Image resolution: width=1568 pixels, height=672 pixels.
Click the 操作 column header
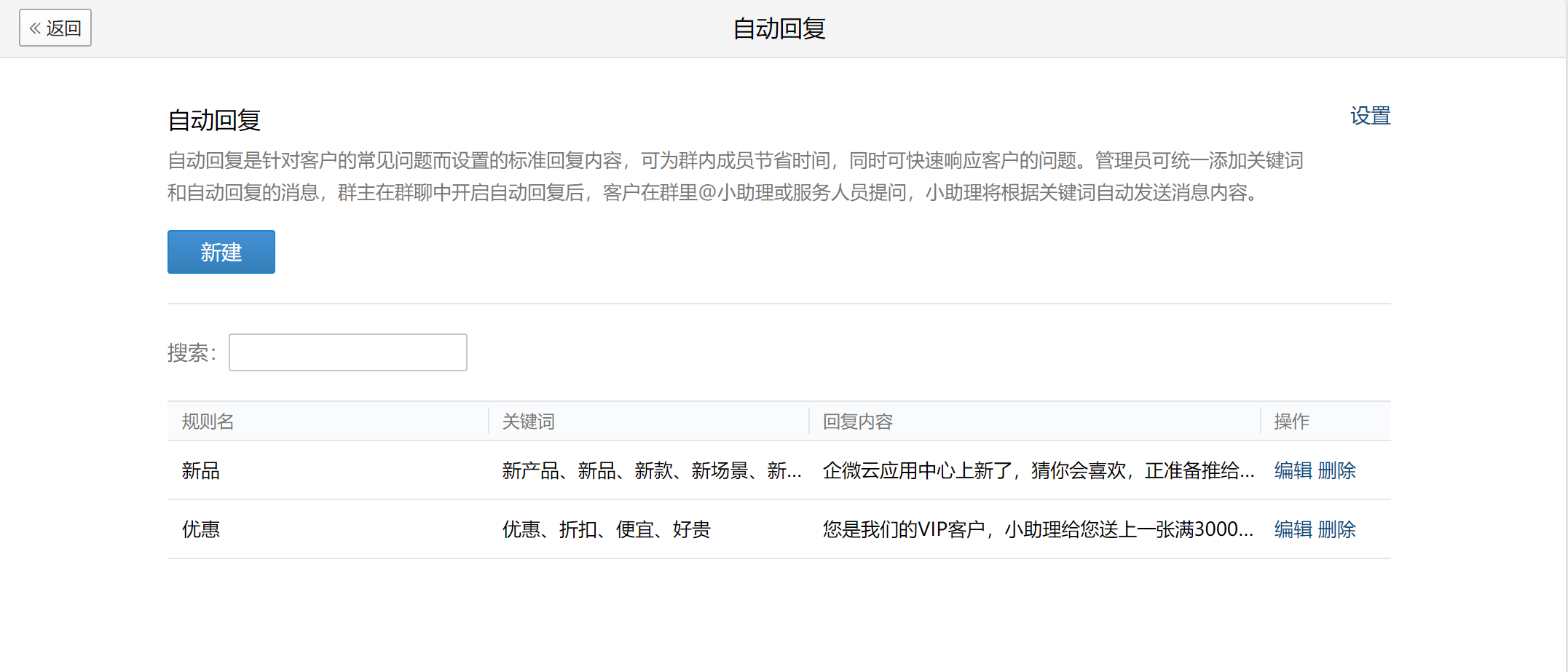1291,422
